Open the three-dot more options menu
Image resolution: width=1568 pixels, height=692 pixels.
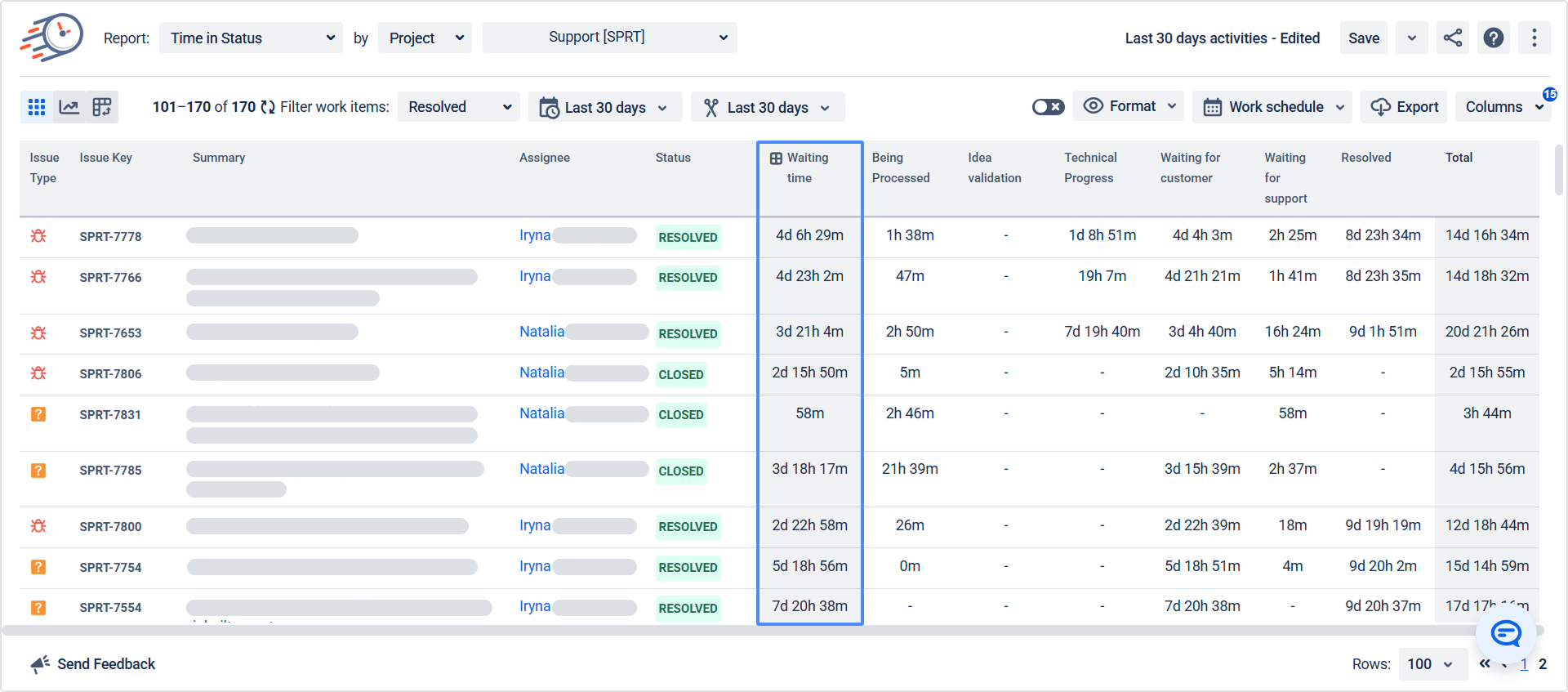click(1534, 38)
